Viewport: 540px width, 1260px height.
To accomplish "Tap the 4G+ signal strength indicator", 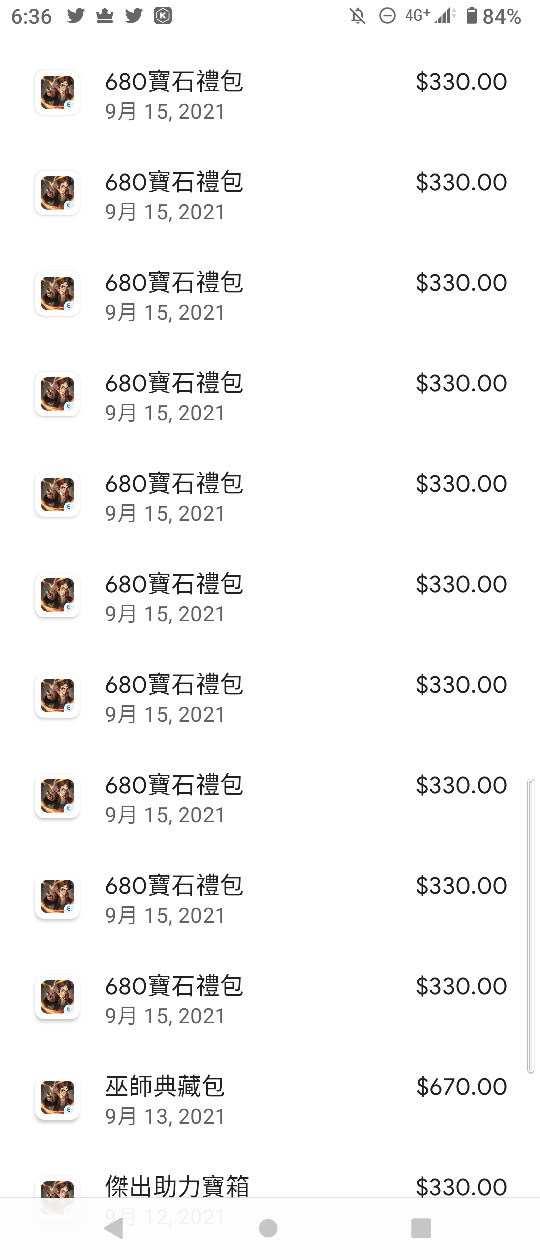I will tap(431, 16).
